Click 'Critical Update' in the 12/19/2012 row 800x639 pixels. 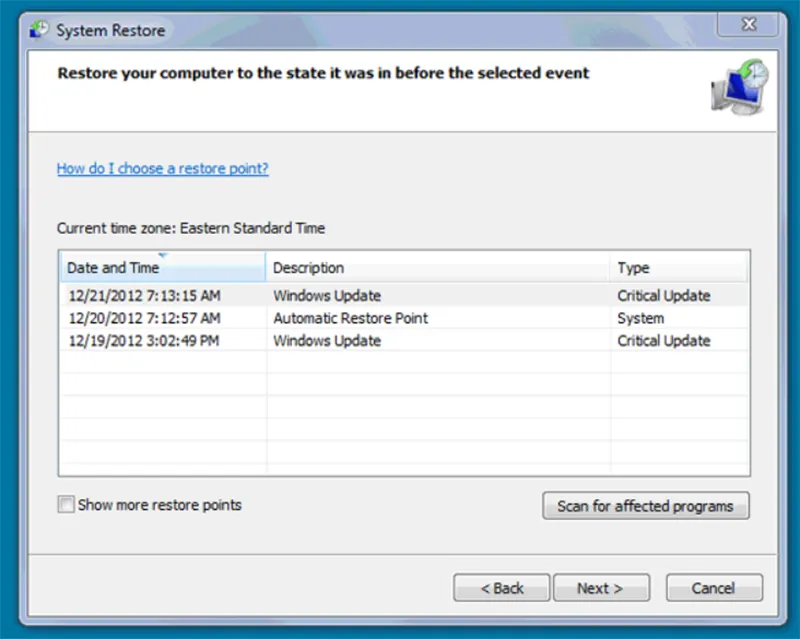664,340
